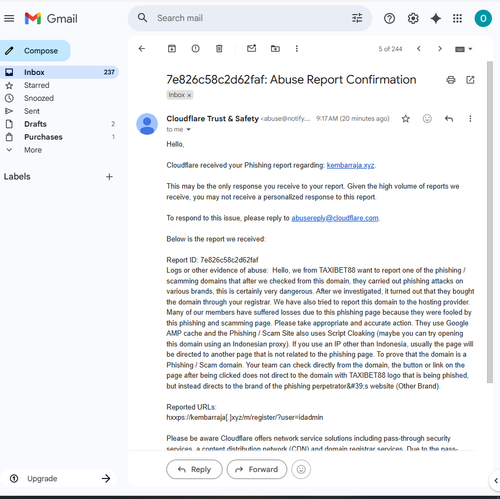Open emoji reaction button near Forward
Image resolution: width=500 pixels, height=499 pixels.
(x=301, y=469)
